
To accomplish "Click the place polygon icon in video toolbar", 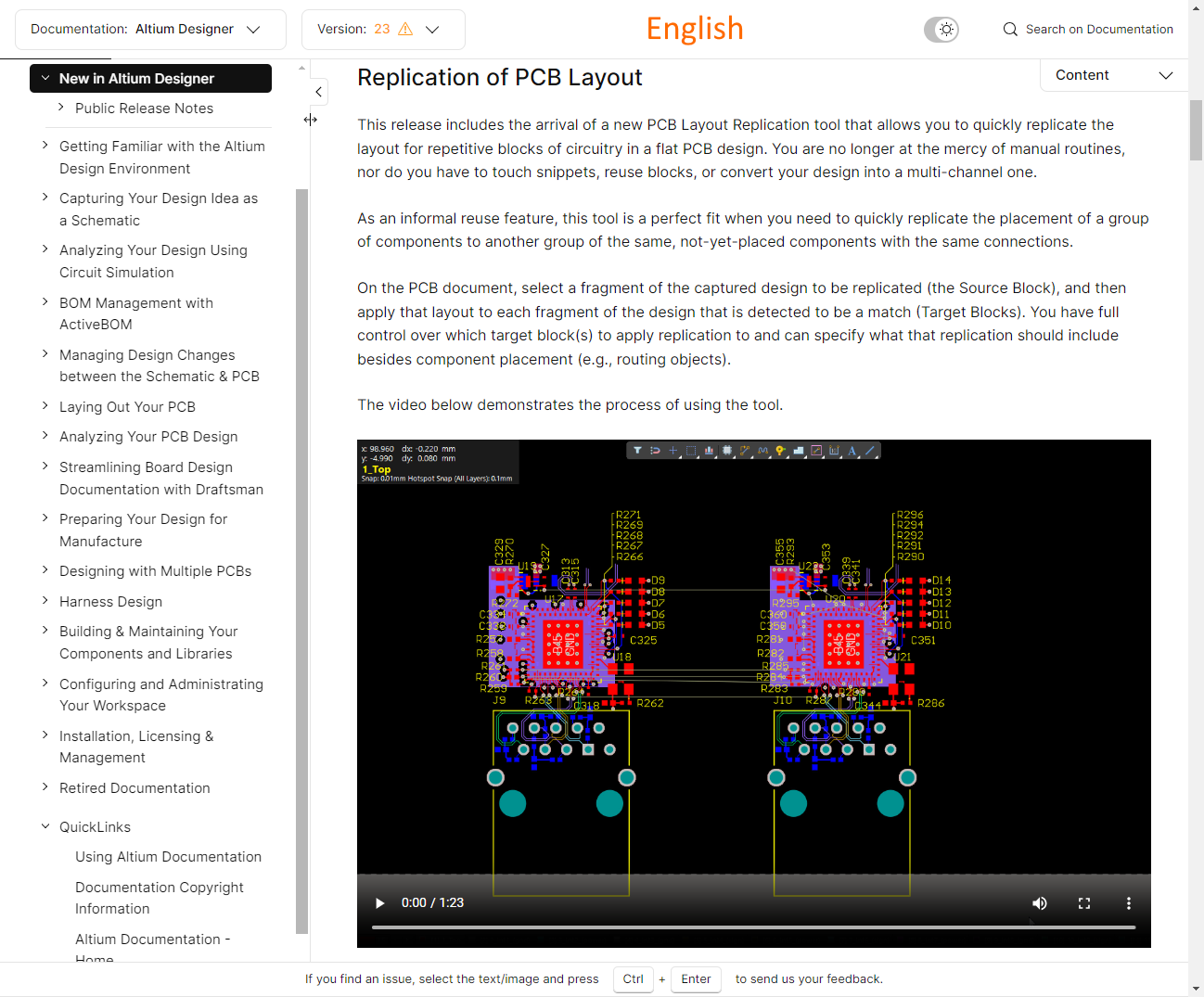I will [799, 451].
